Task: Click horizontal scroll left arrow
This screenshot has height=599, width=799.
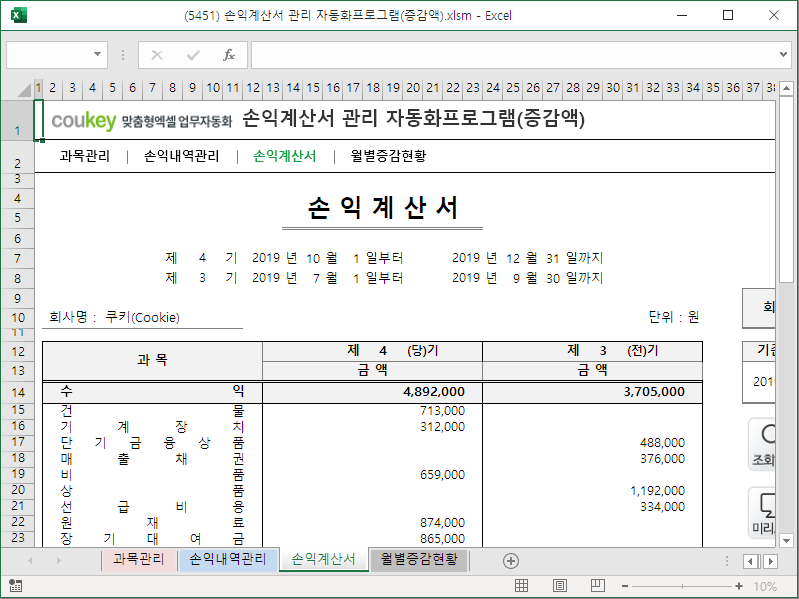Action: [x=750, y=561]
